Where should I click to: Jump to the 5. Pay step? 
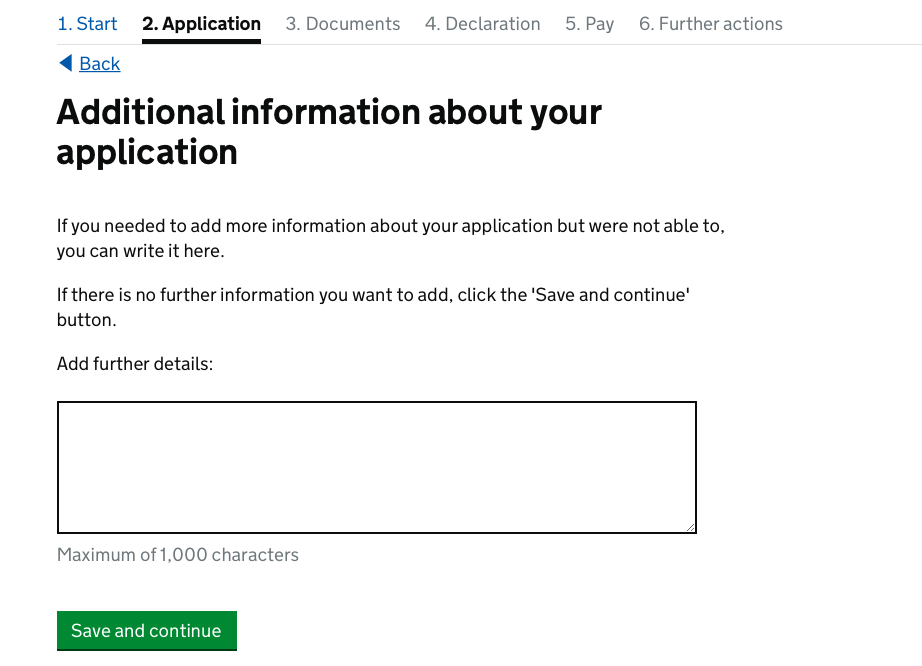(x=589, y=24)
